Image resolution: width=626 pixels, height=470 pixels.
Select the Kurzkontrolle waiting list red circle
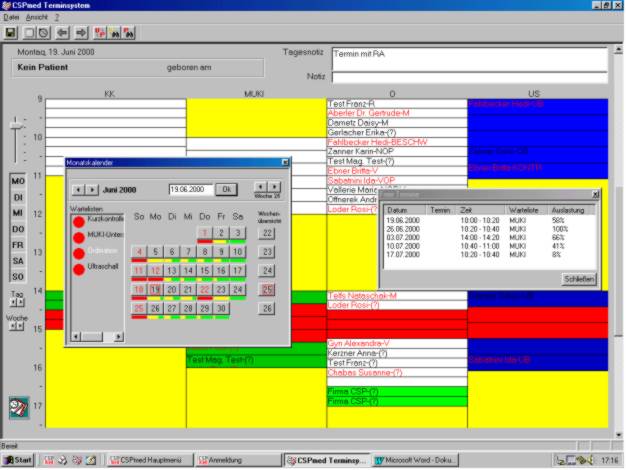point(79,222)
